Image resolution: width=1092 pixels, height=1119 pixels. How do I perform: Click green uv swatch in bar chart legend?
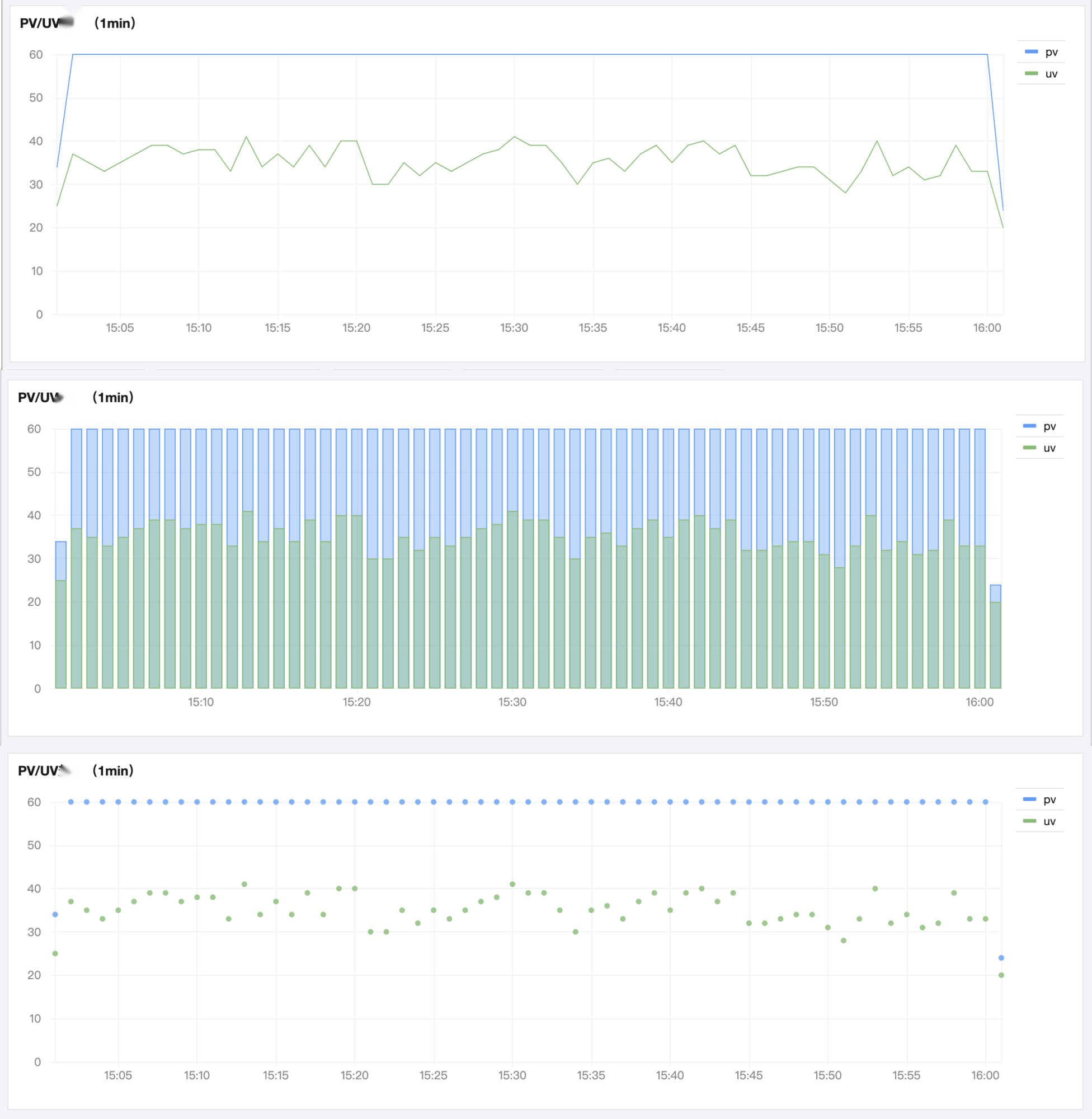tap(1029, 448)
